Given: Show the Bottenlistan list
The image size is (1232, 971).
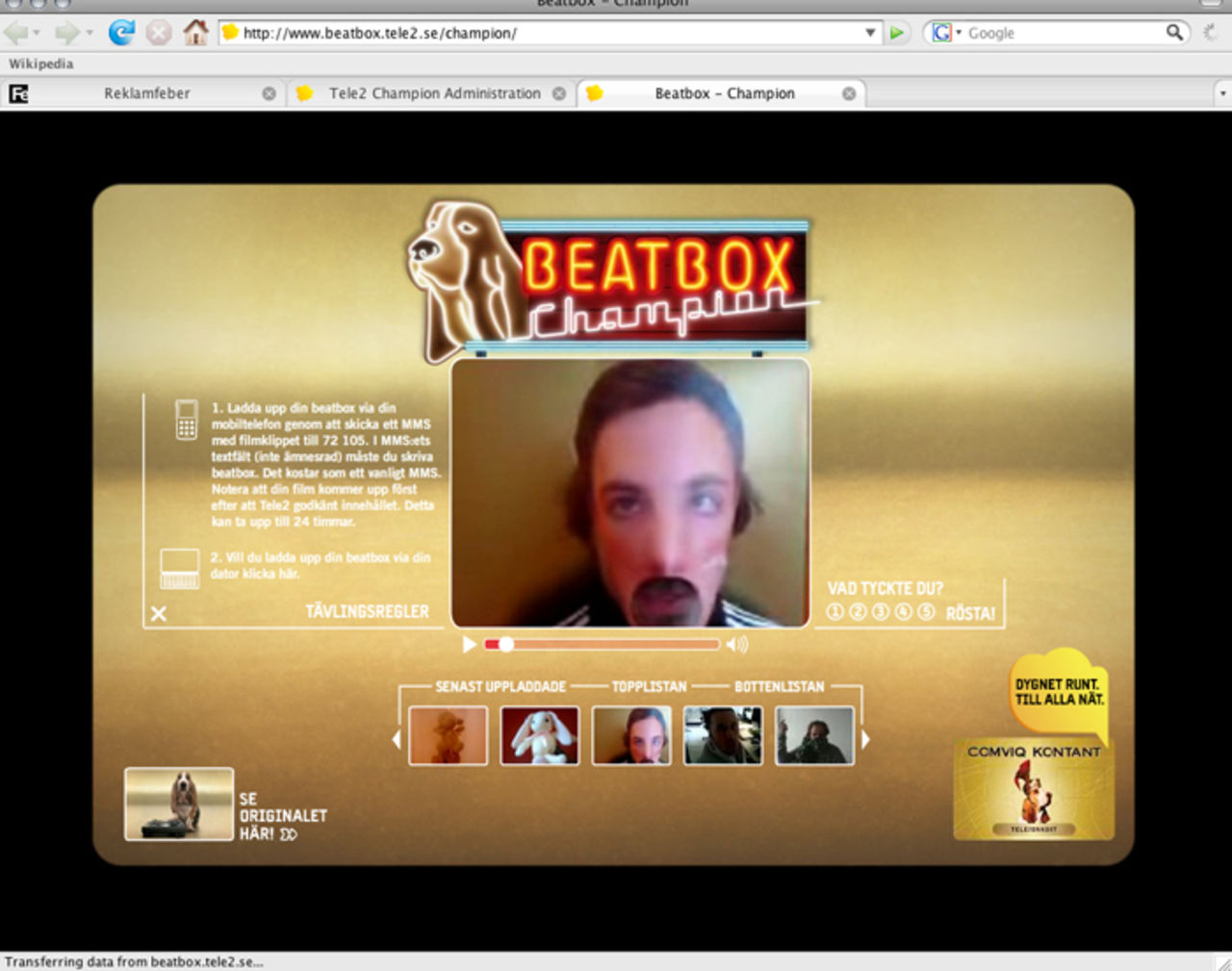Looking at the screenshot, I should (780, 686).
